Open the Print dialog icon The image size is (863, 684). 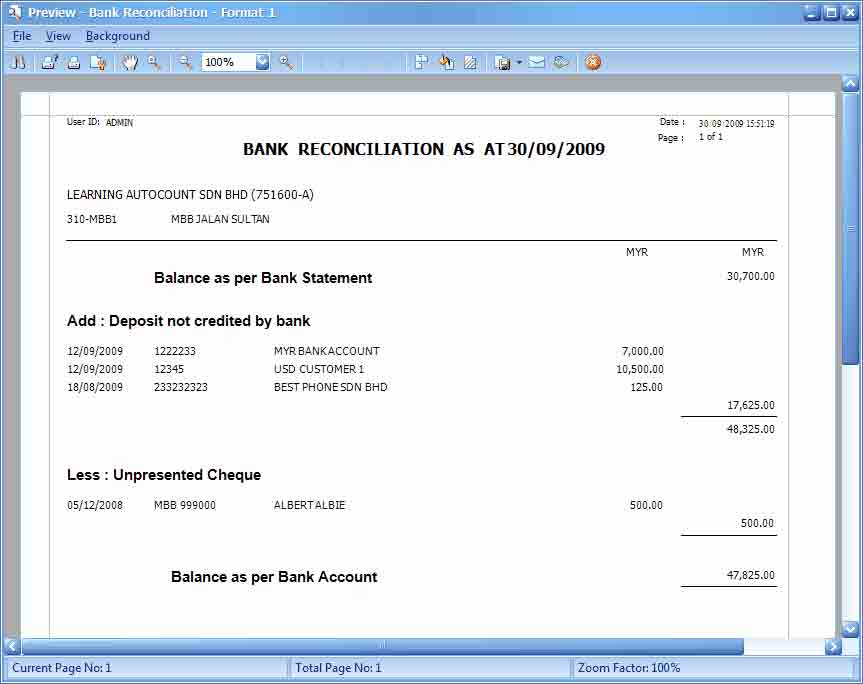[x=50, y=63]
